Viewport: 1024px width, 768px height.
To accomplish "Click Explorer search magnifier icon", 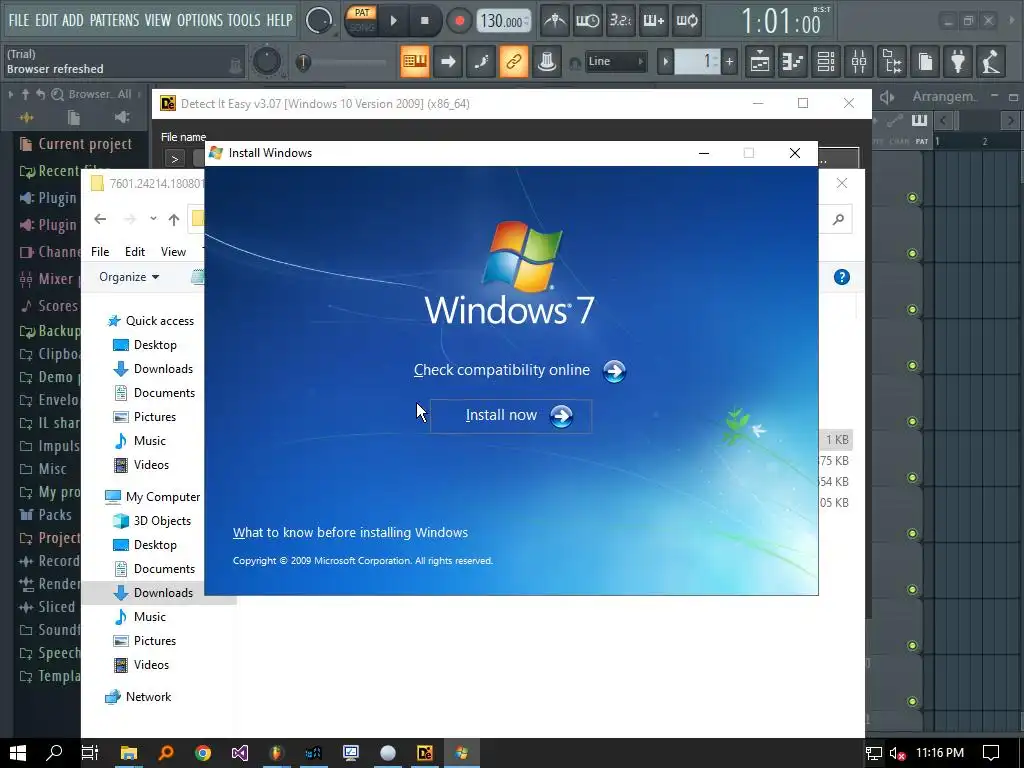I will [839, 219].
